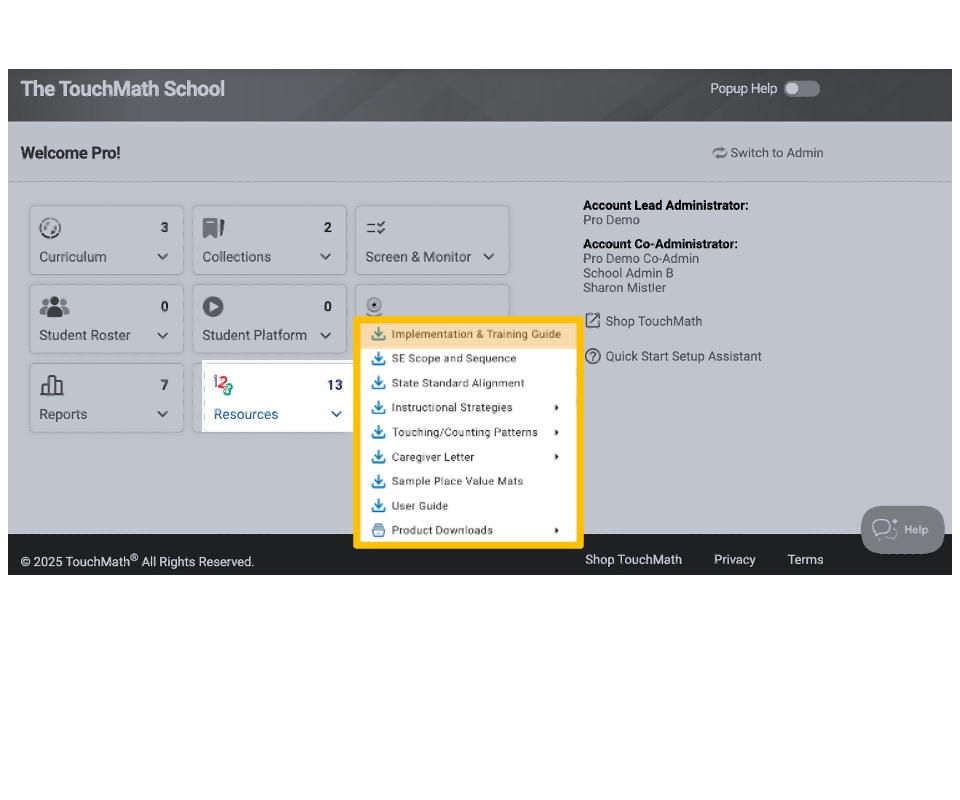Select Sample Place Value Mats

coord(468,481)
